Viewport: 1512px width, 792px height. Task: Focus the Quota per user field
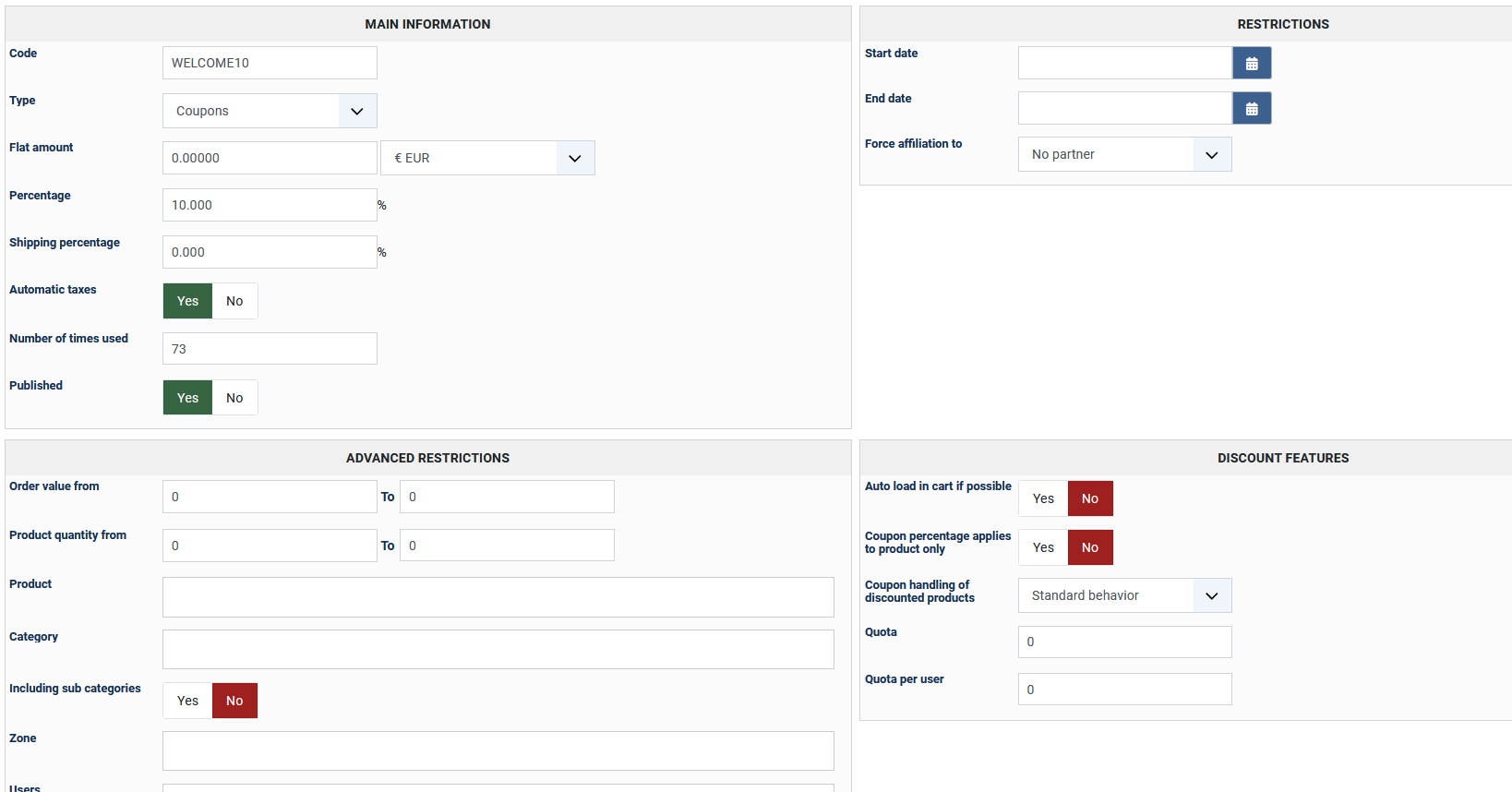(x=1124, y=690)
